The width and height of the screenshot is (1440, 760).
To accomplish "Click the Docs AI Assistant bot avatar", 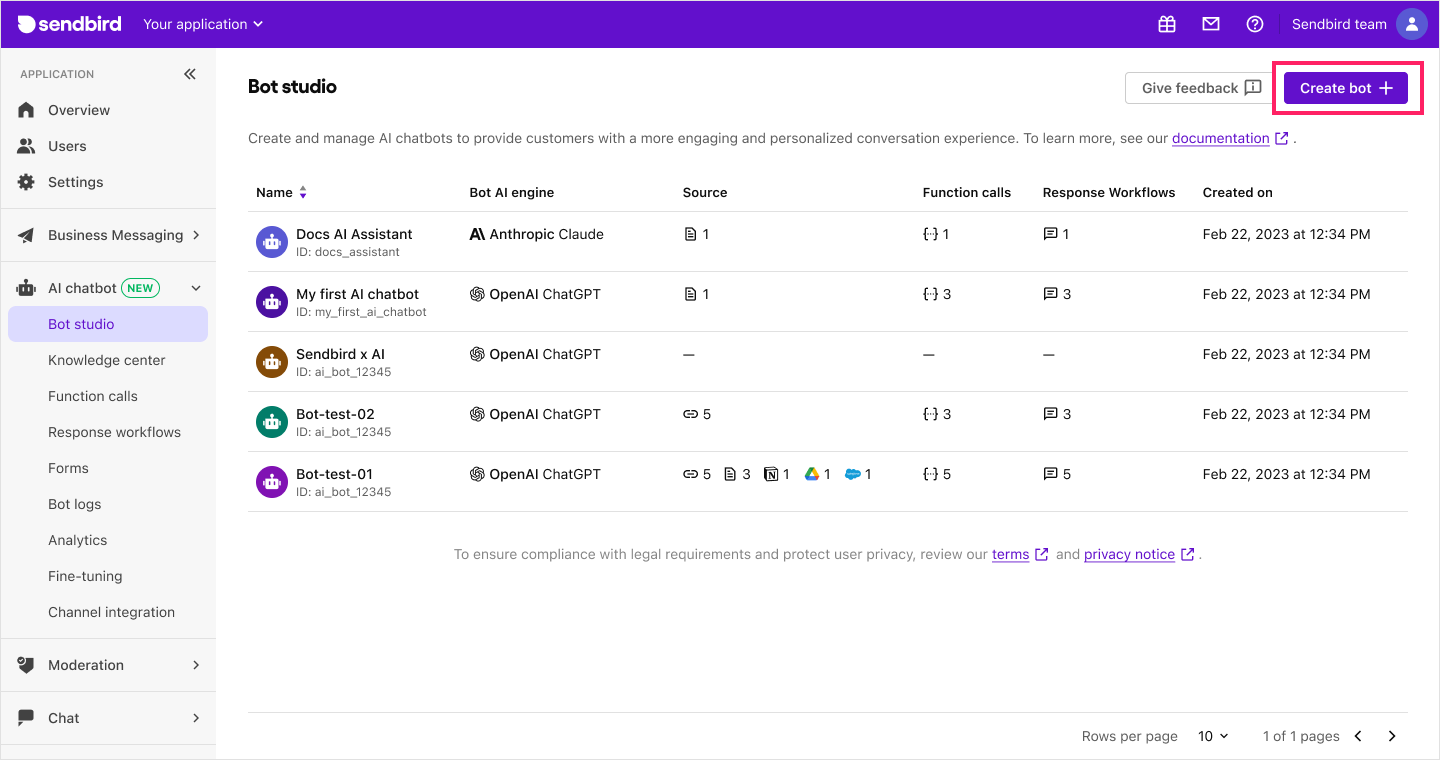I will click(272, 241).
